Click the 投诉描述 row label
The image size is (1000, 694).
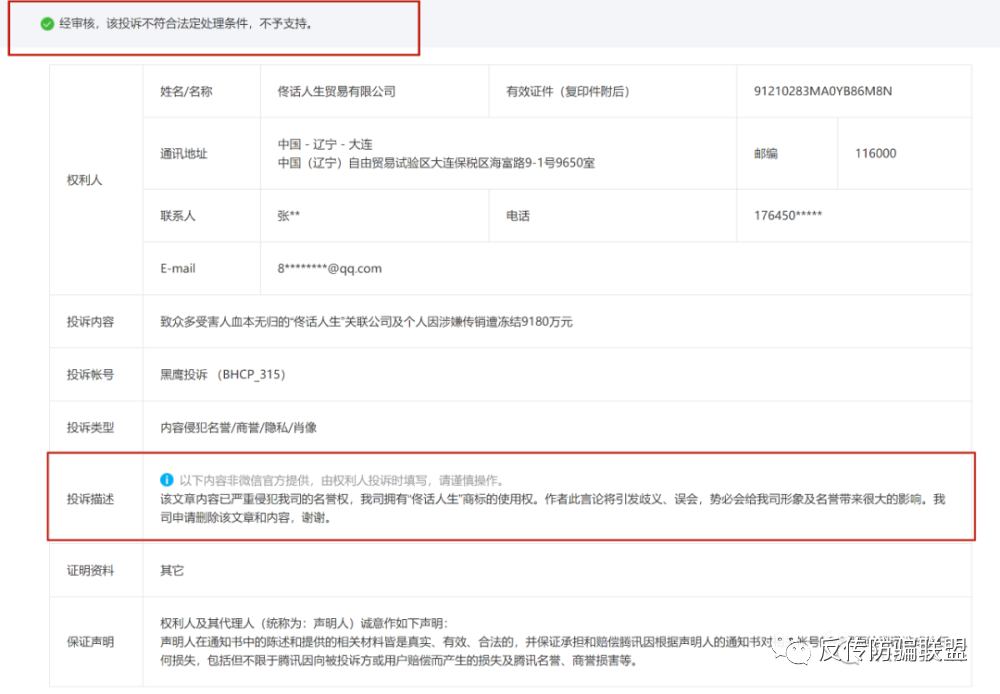[90, 499]
